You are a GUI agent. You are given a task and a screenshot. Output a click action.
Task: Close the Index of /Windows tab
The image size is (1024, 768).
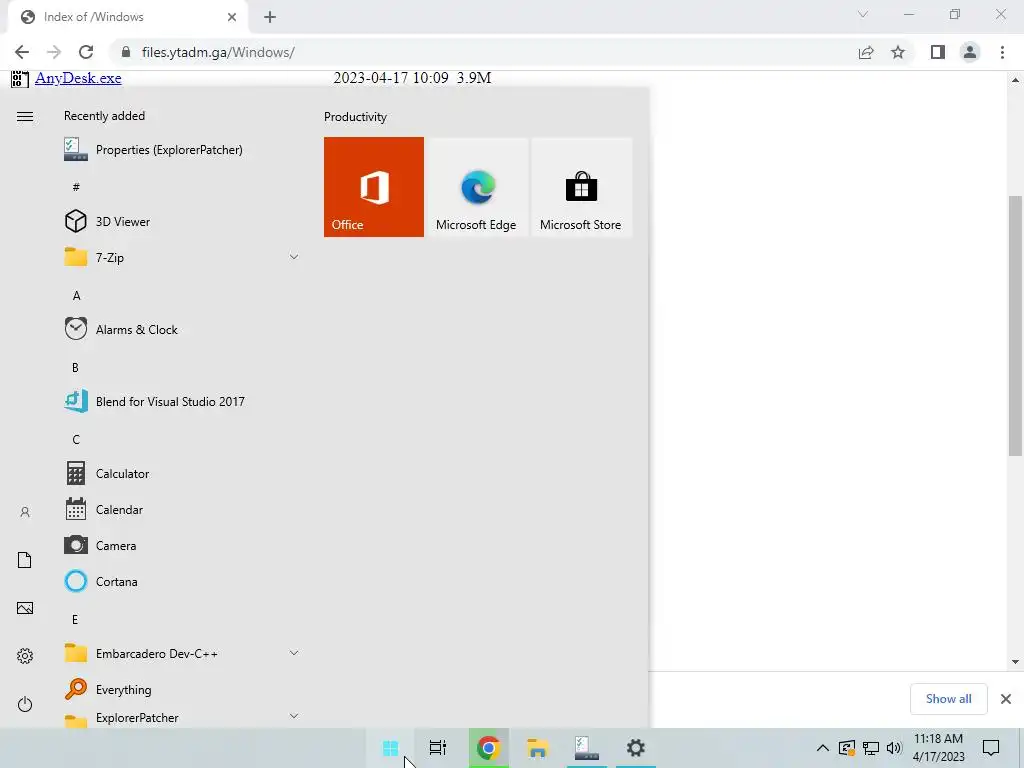232,17
